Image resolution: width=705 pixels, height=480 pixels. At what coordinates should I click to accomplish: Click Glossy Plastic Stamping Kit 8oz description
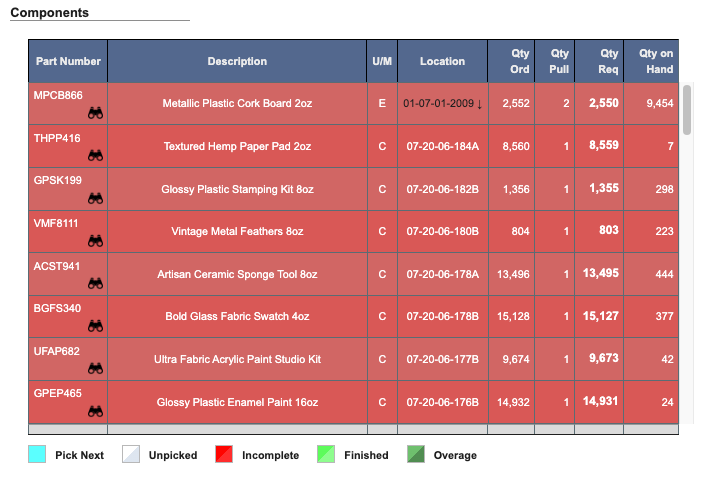237,189
